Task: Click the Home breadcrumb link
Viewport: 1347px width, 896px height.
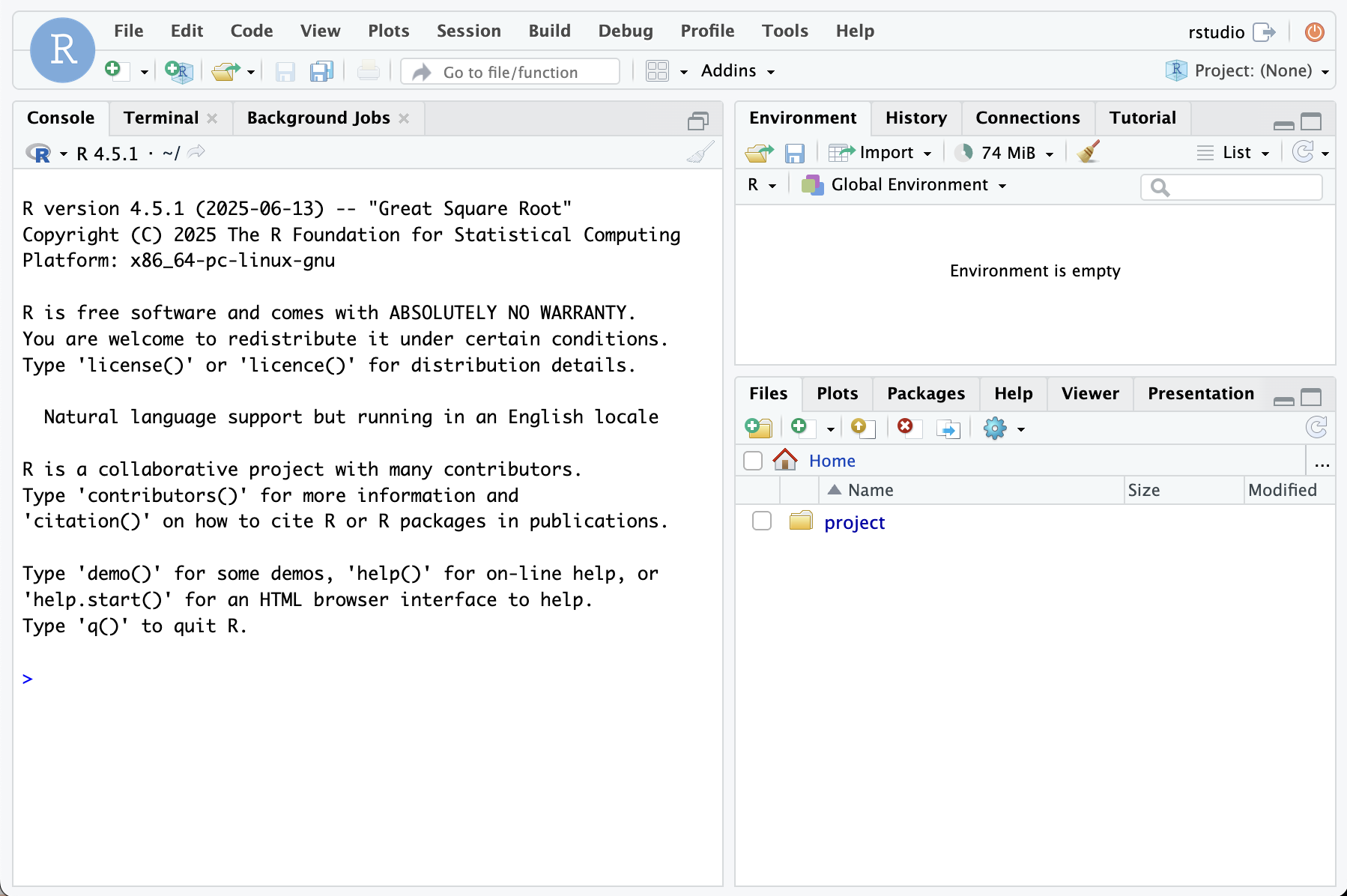Action: [832, 461]
